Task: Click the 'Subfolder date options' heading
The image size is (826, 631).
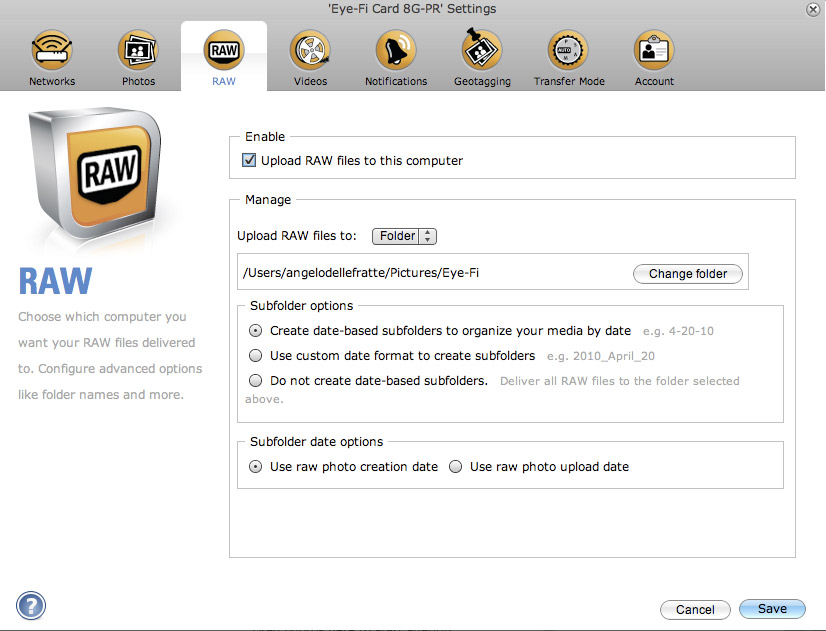Action: coord(316,441)
